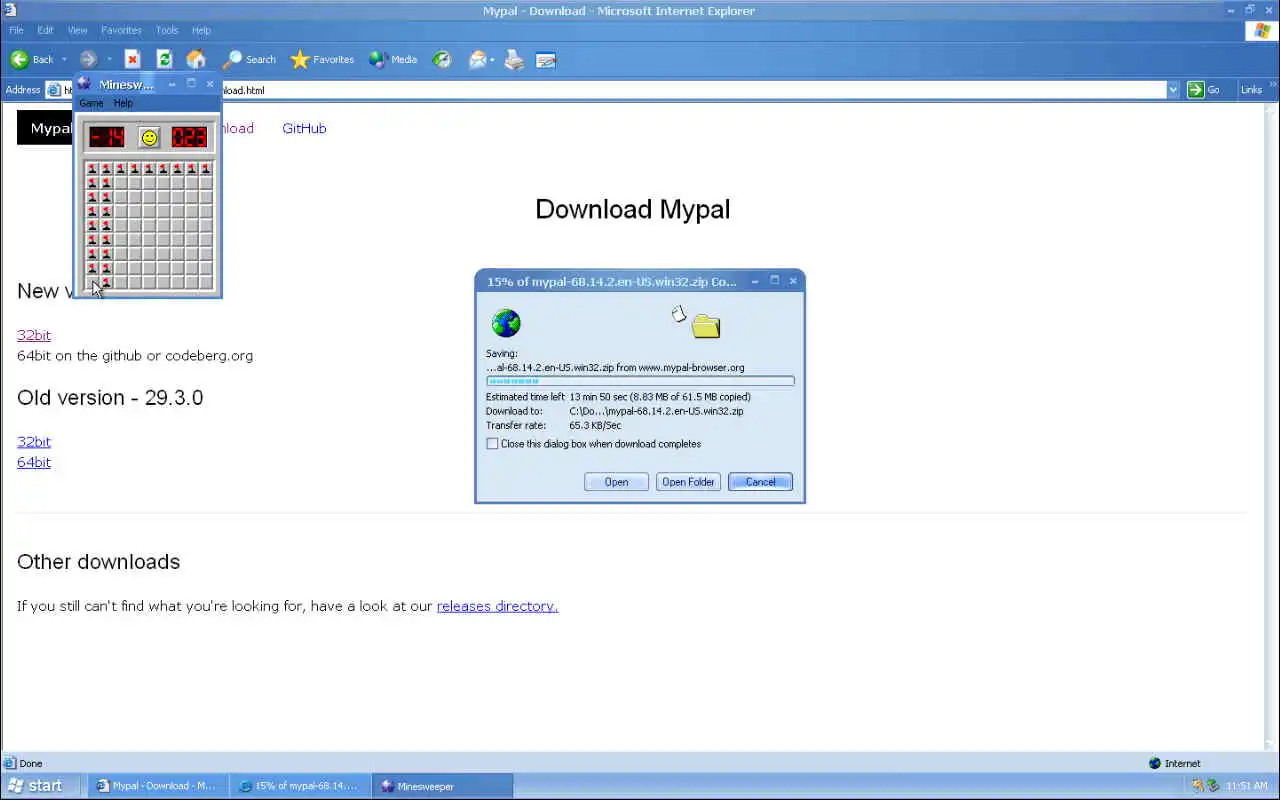Click the folder icon in download dialog
The height and width of the screenshot is (800, 1280).
point(706,326)
